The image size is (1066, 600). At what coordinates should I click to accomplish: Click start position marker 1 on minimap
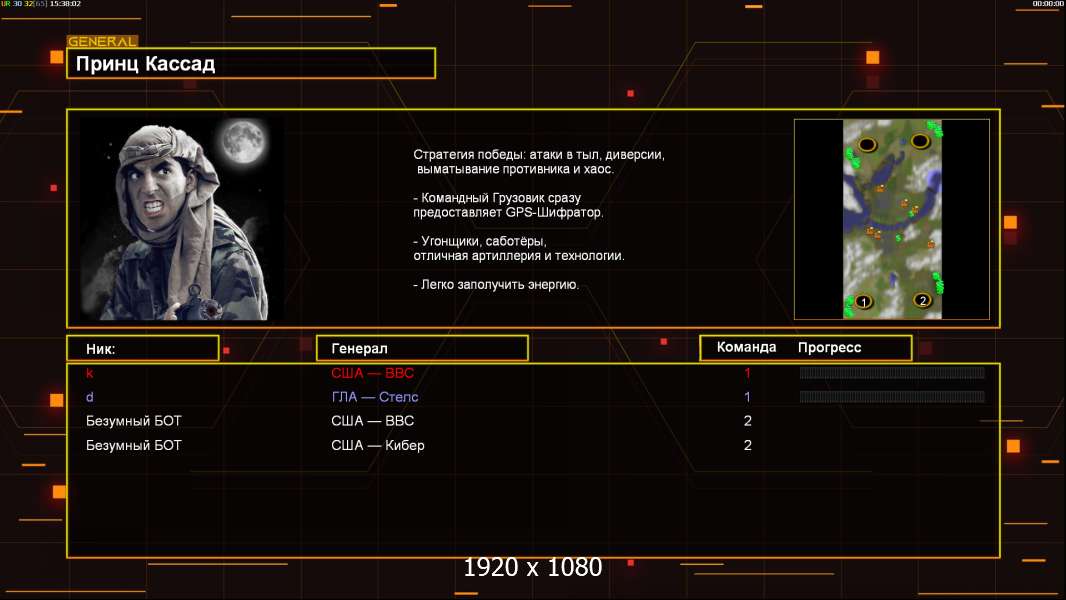863,302
